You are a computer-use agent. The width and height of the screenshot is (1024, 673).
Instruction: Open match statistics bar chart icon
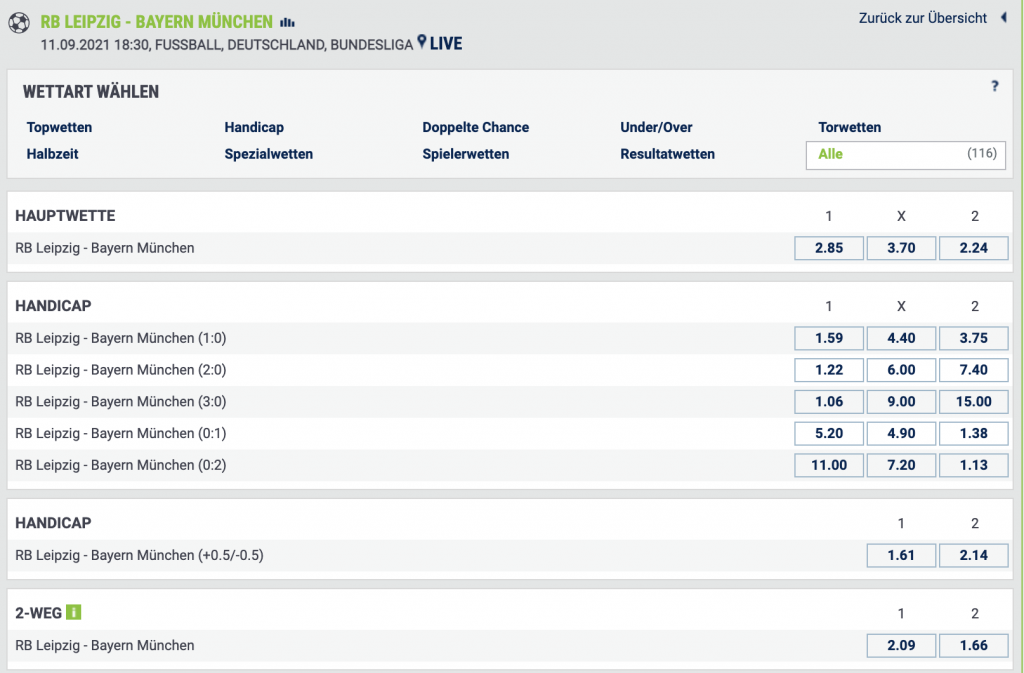pos(287,22)
